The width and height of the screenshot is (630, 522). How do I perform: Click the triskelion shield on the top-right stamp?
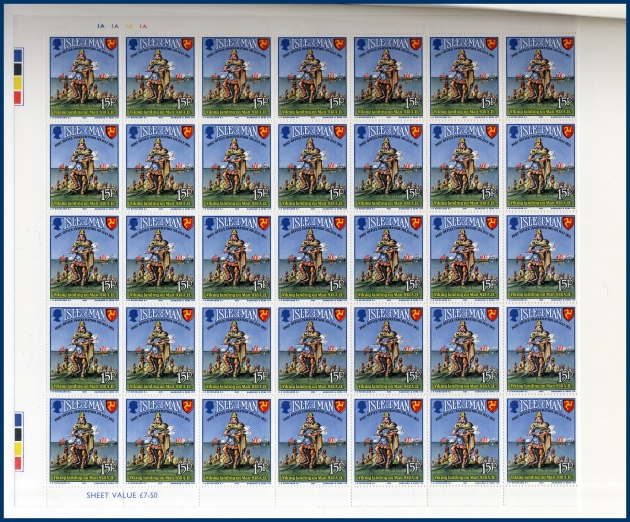click(x=567, y=45)
